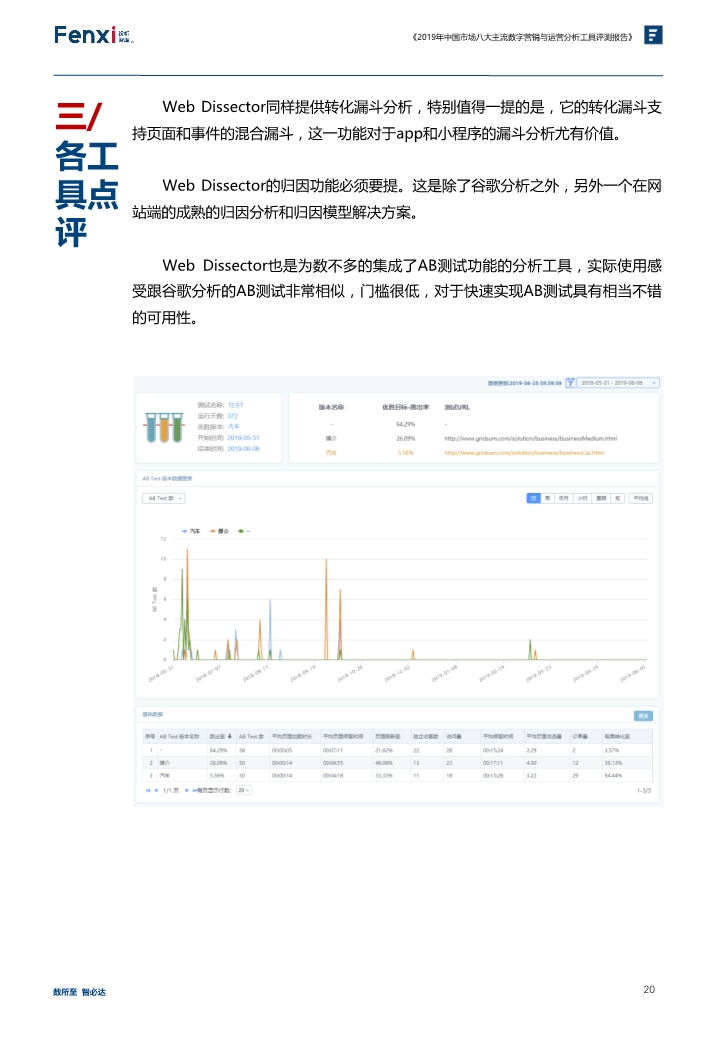
Task: Go to next page pagination arrow
Action: pyautogui.click(x=187, y=790)
